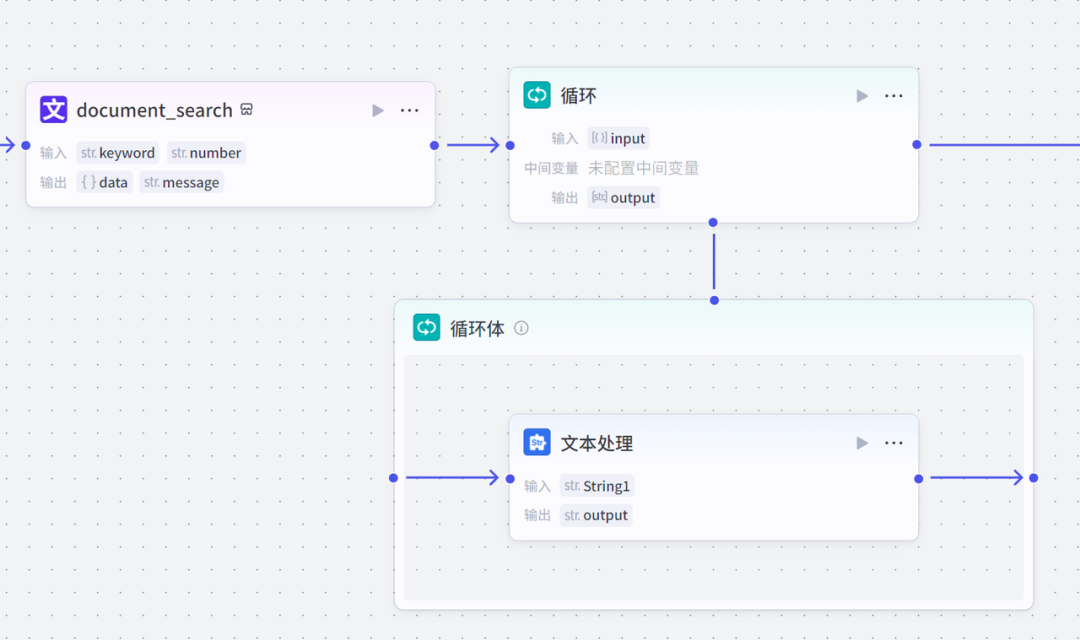This screenshot has width=1080, height=640.
Task: Click the document_search node icon
Action: click(x=53, y=110)
